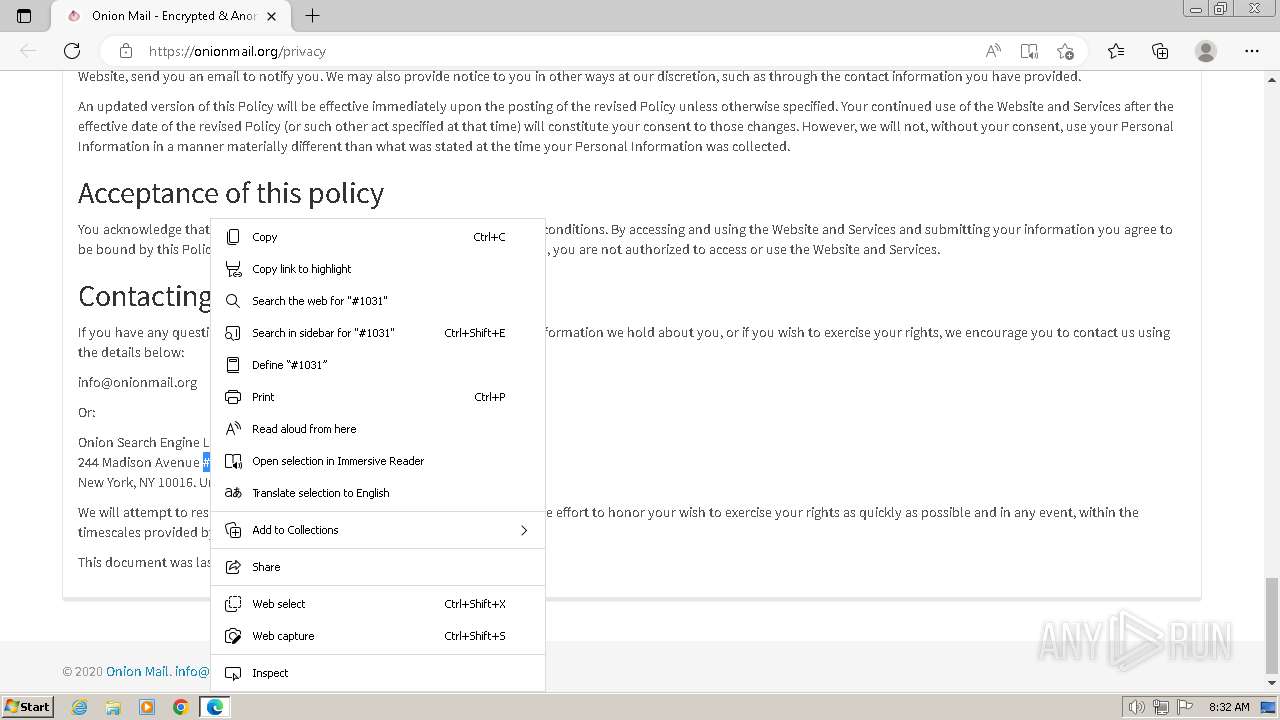Open File Explorer from taskbar

click(113, 707)
